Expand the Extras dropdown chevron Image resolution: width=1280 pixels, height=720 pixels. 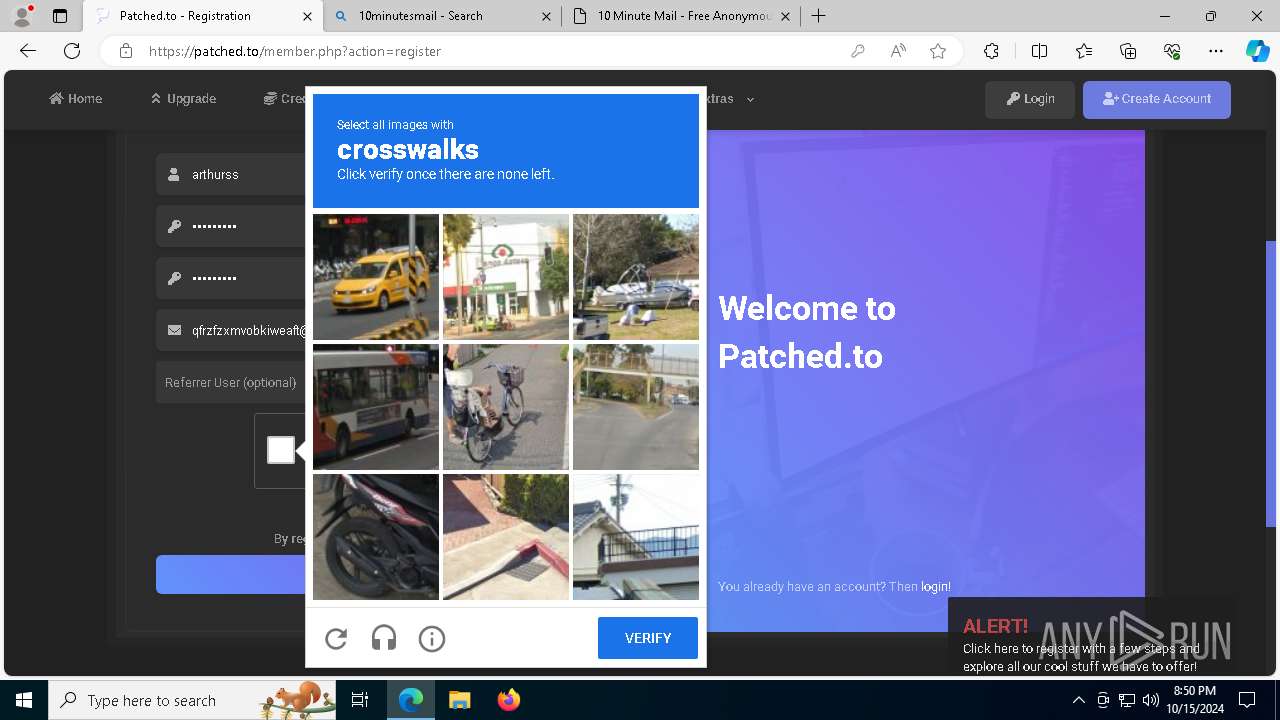(x=750, y=99)
